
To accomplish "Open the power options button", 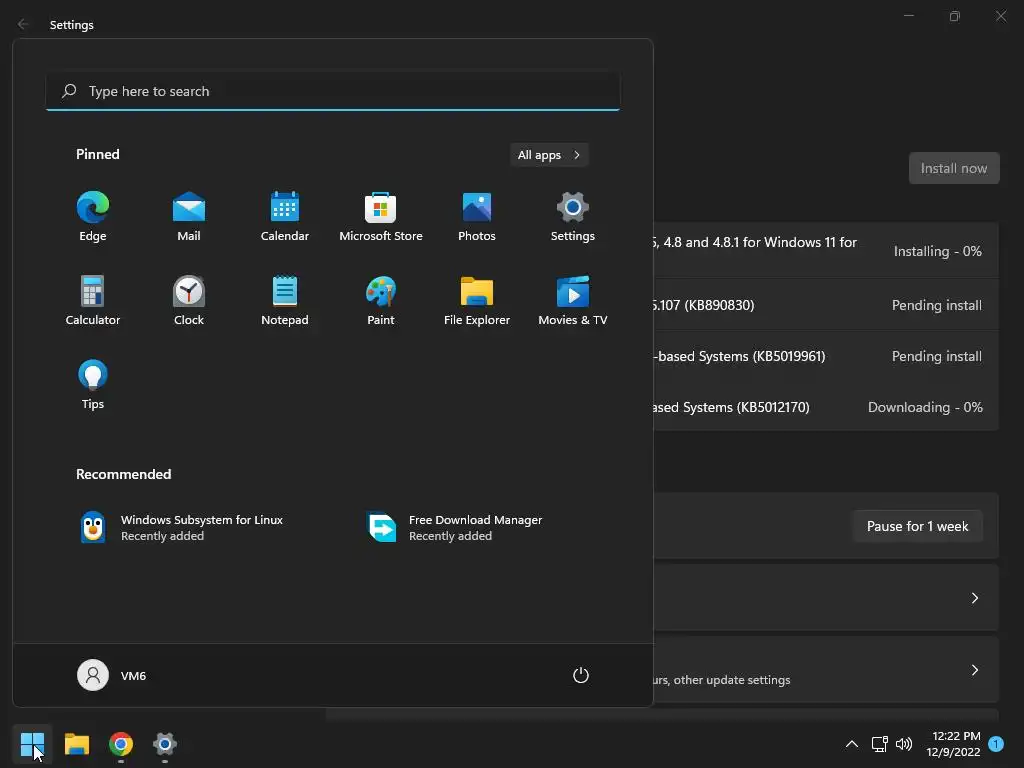I will pos(581,675).
